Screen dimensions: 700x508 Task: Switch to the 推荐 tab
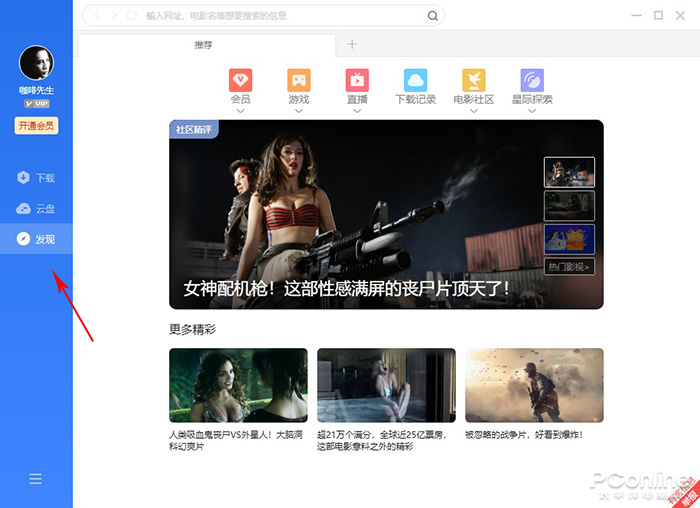click(x=204, y=45)
